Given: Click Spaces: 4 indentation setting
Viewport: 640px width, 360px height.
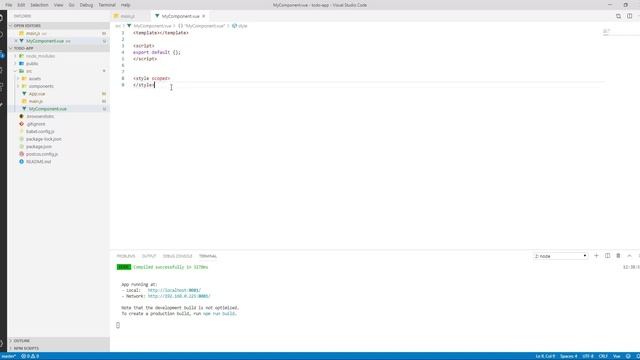Looking at the screenshot, I should [569, 356].
